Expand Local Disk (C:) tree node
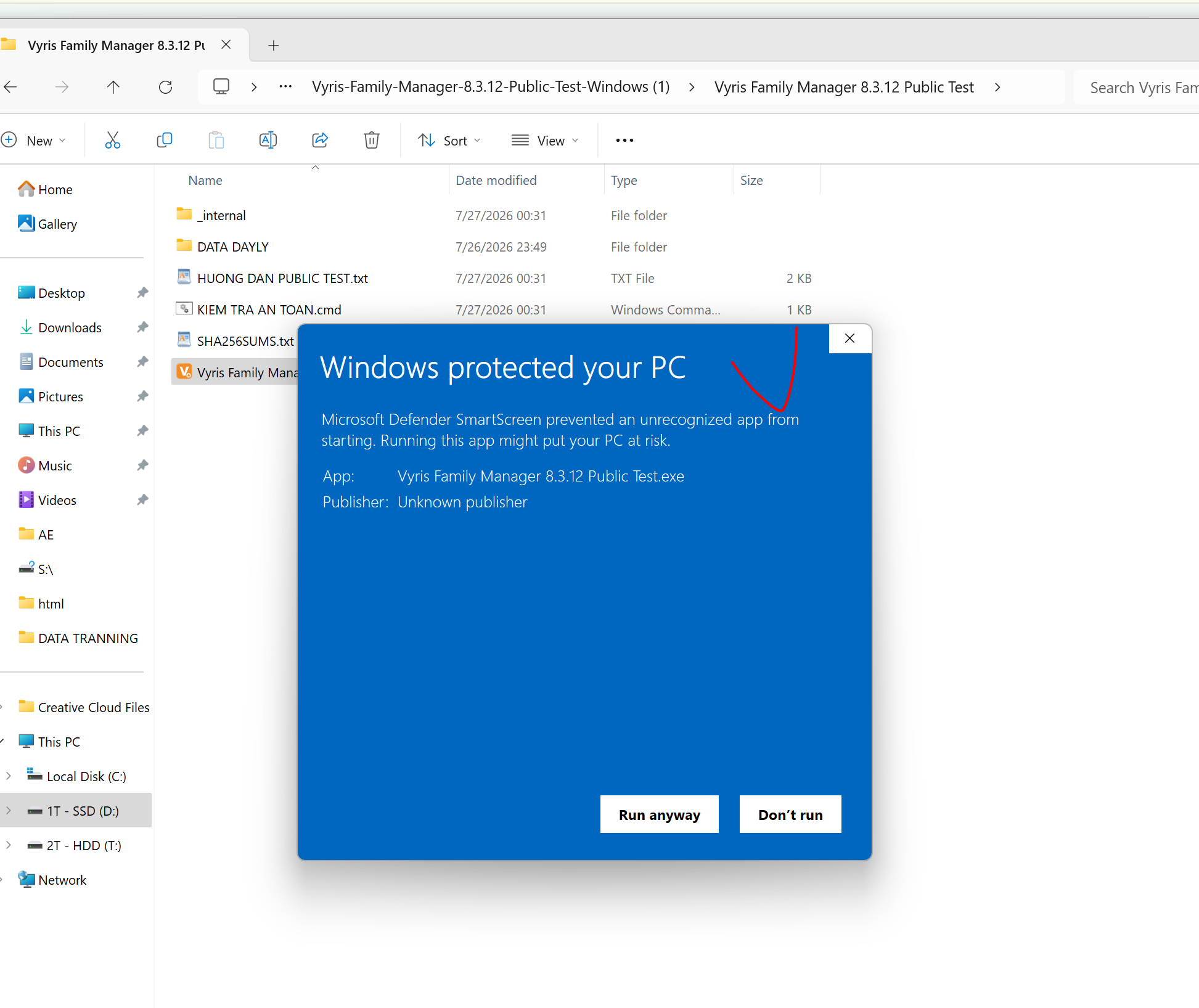The width and height of the screenshot is (1199, 1008). coord(9,776)
